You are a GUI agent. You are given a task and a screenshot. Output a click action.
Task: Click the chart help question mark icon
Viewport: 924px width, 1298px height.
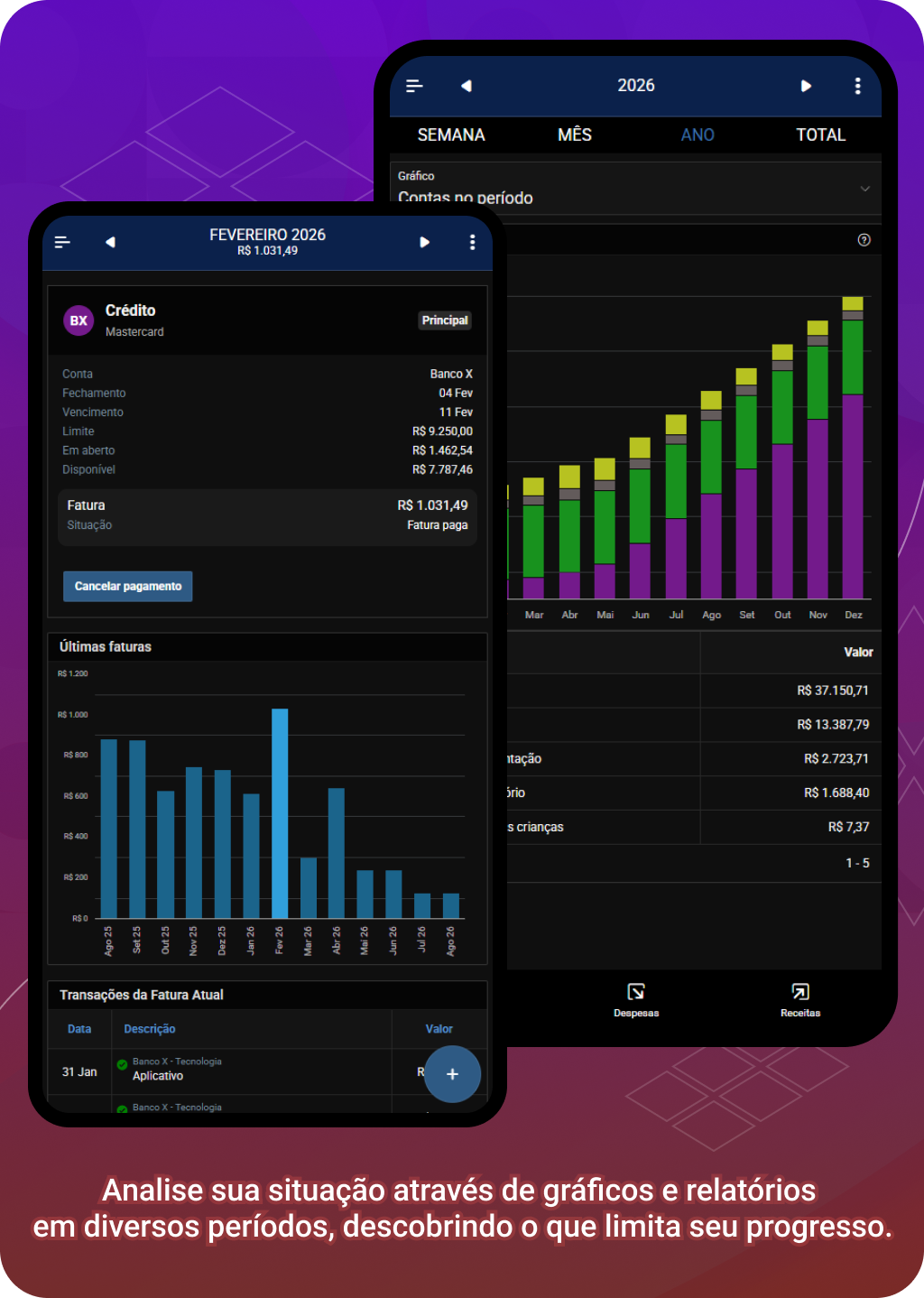[864, 240]
